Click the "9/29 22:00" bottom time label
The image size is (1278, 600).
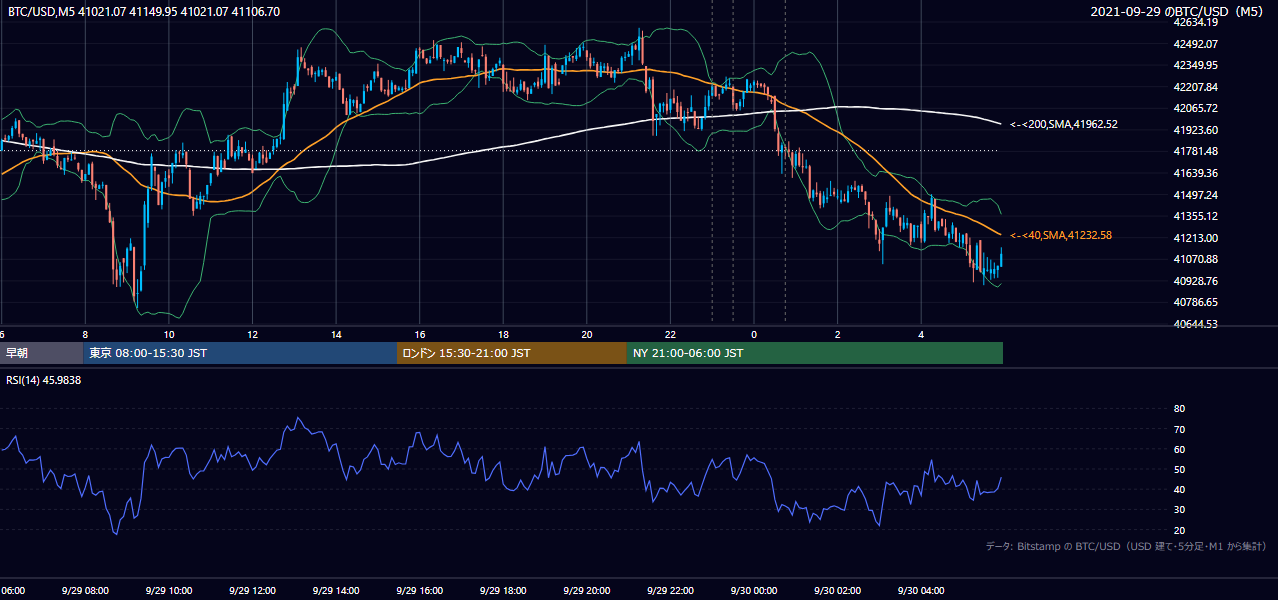669,591
